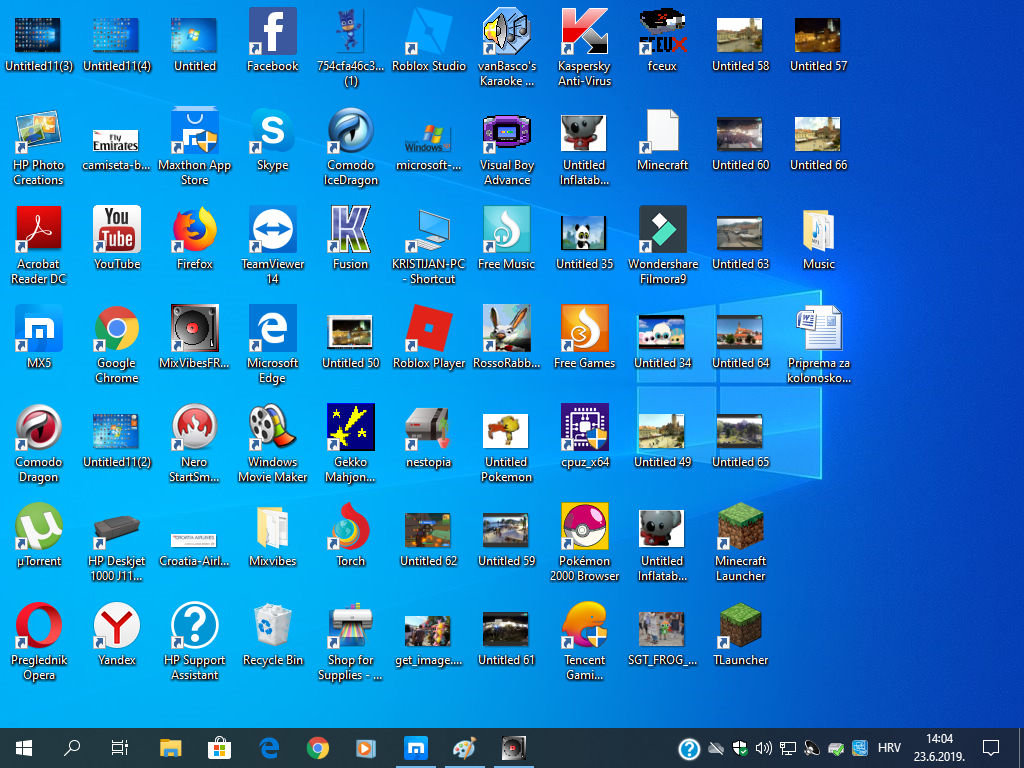1024x768 pixels.
Task: Open Google Chrome from the taskbar
Action: tap(317, 747)
